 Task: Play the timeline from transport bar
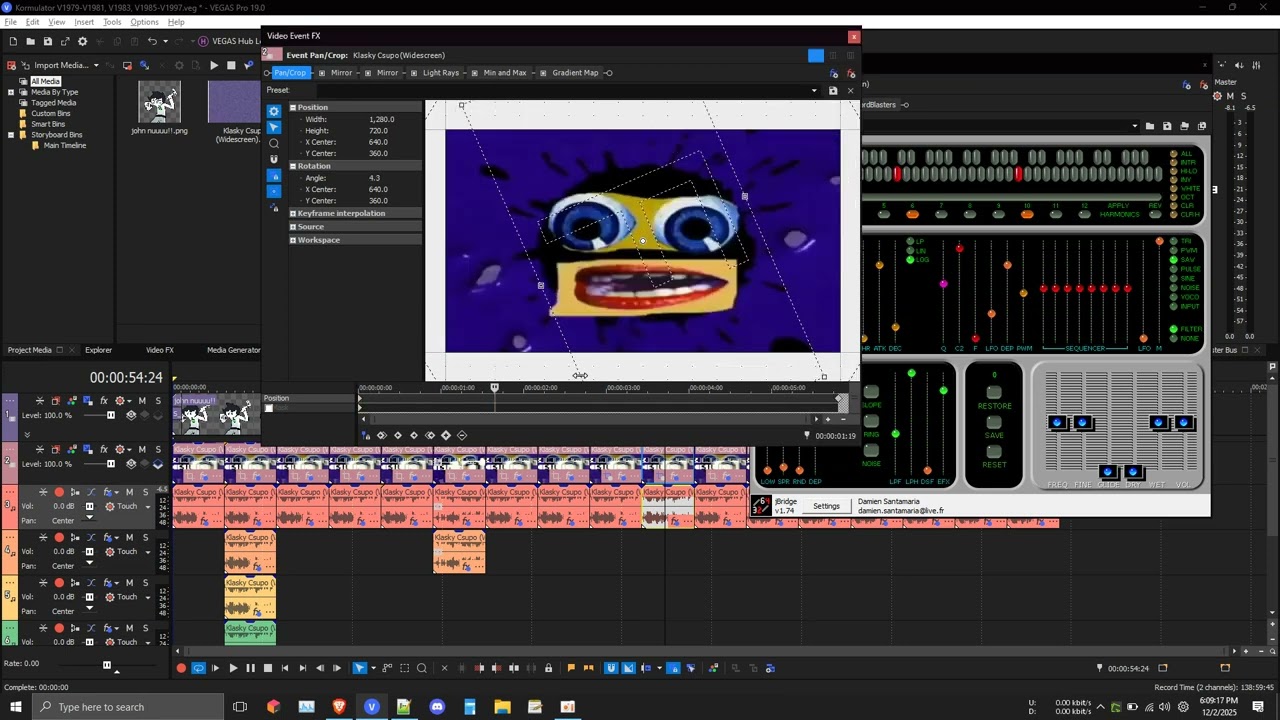(233, 668)
